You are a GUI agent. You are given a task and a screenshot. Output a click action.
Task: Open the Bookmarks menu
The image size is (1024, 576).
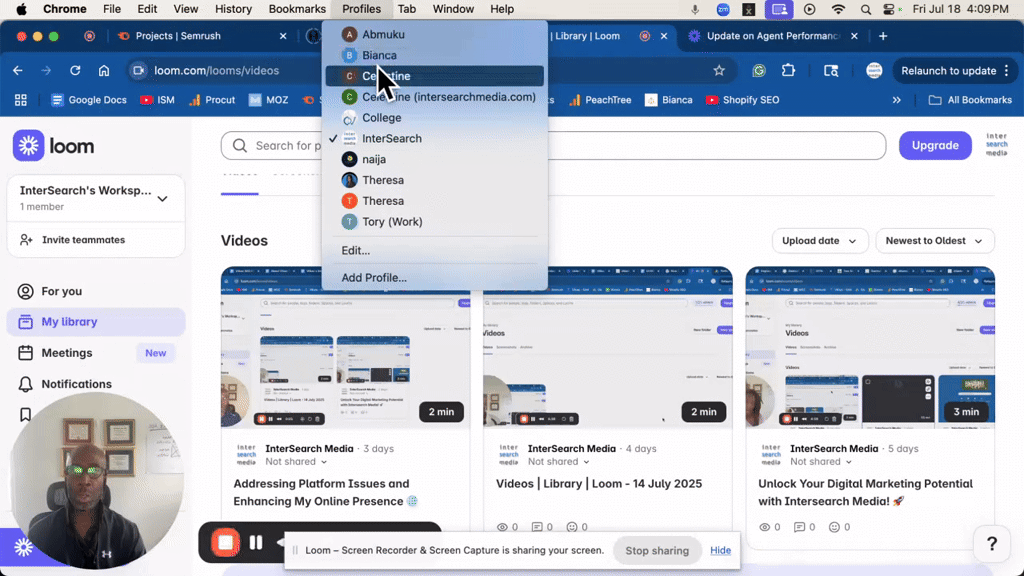tap(297, 9)
